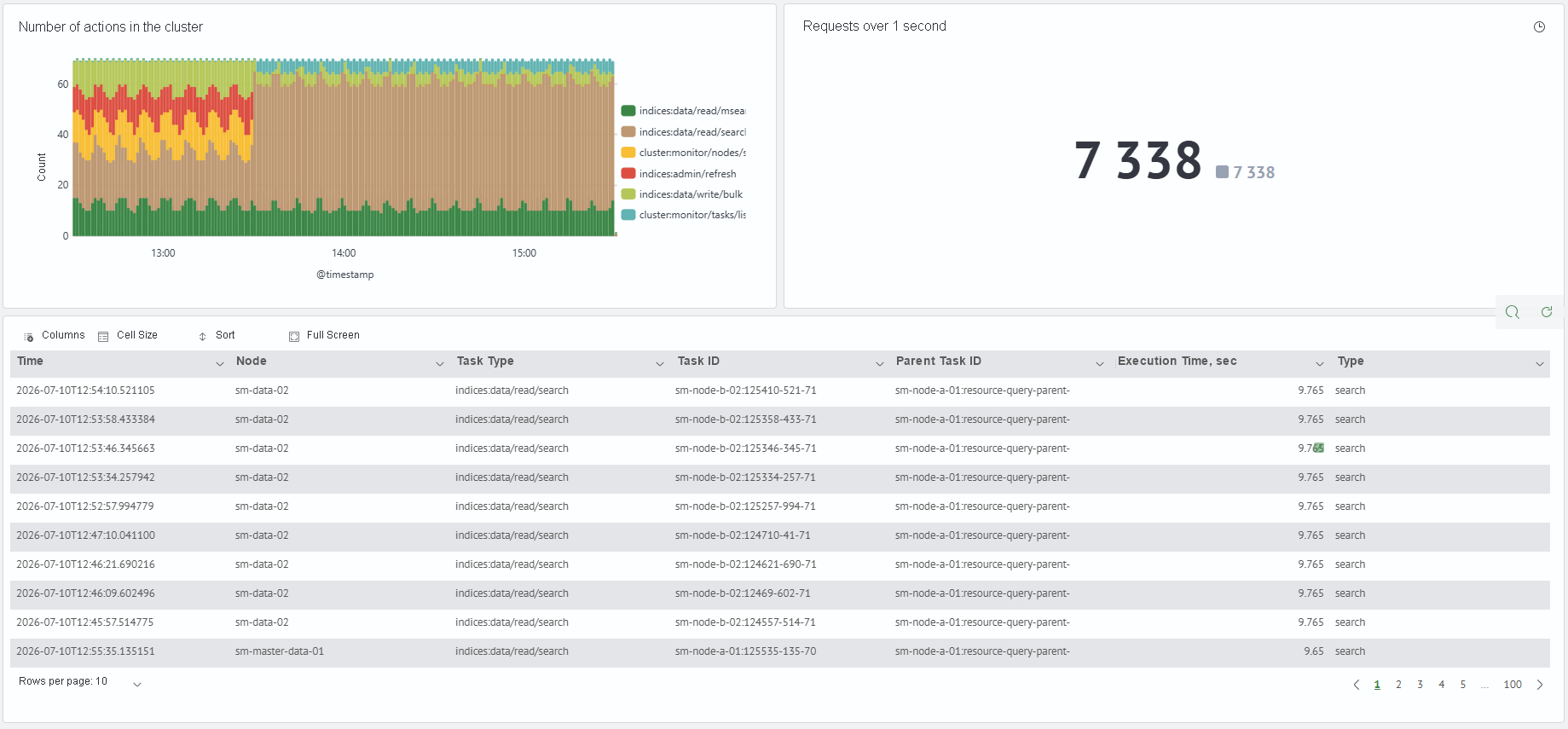
Task: Click the time cell 2026-07-10T12:54:10.521105
Action: click(85, 391)
